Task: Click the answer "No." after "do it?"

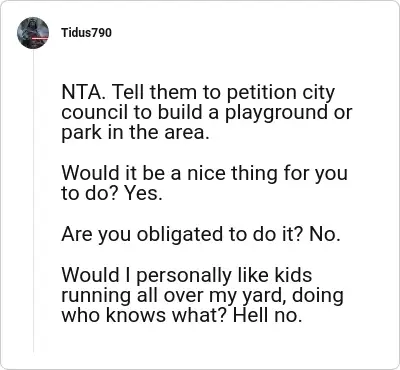Action: click(x=325, y=235)
